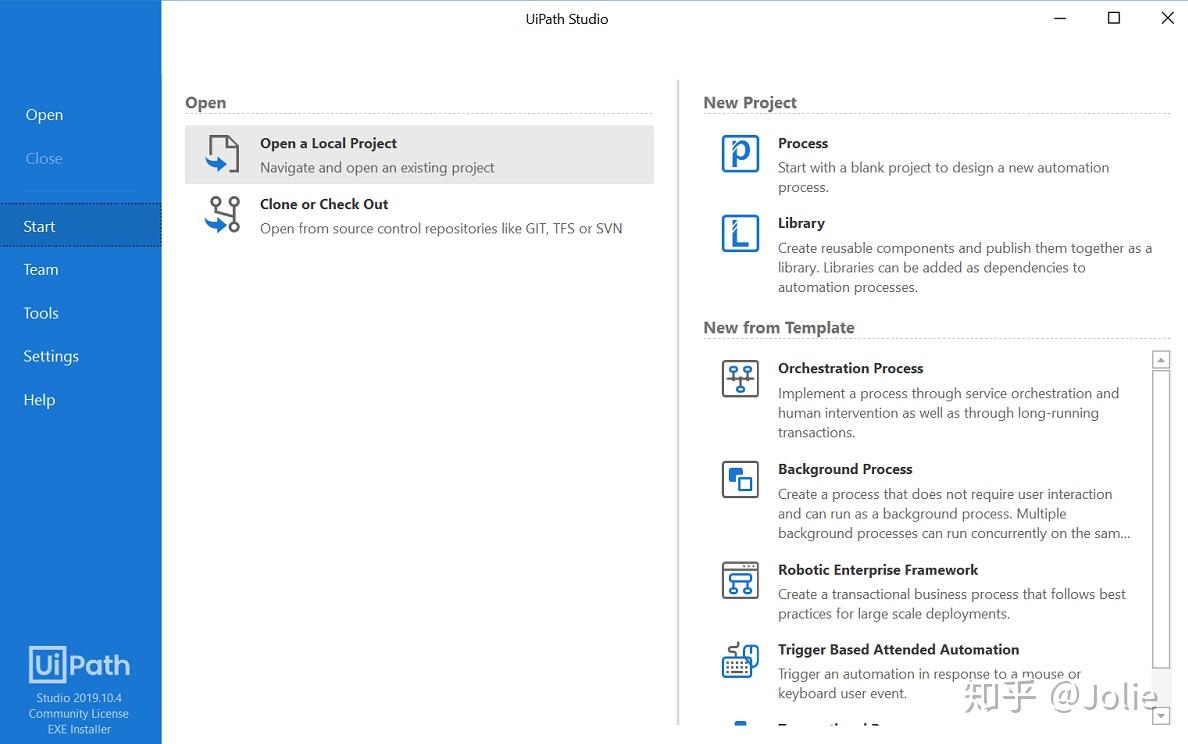Select the Process project icon

(740, 154)
